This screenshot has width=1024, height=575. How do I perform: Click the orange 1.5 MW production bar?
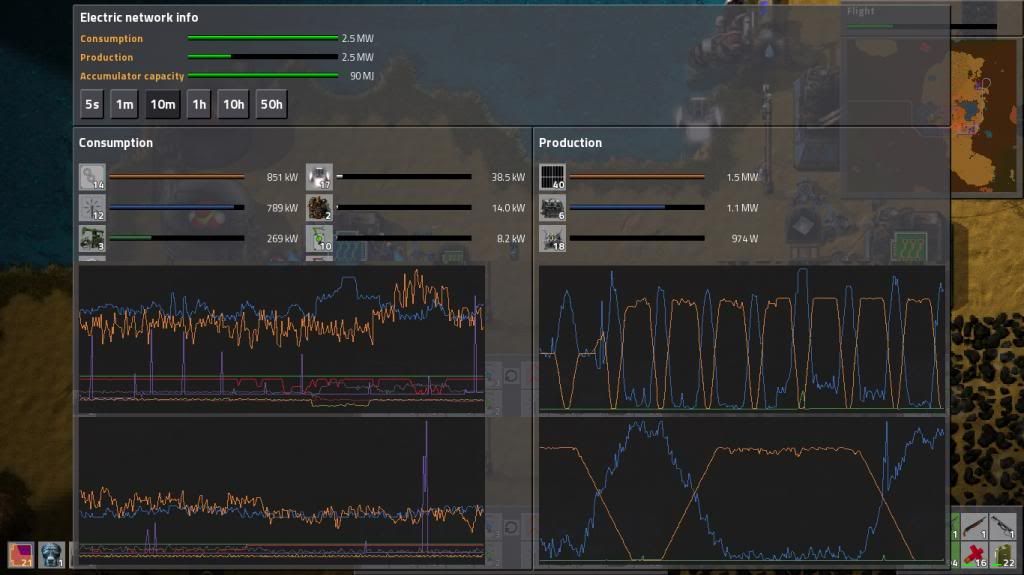[637, 176]
